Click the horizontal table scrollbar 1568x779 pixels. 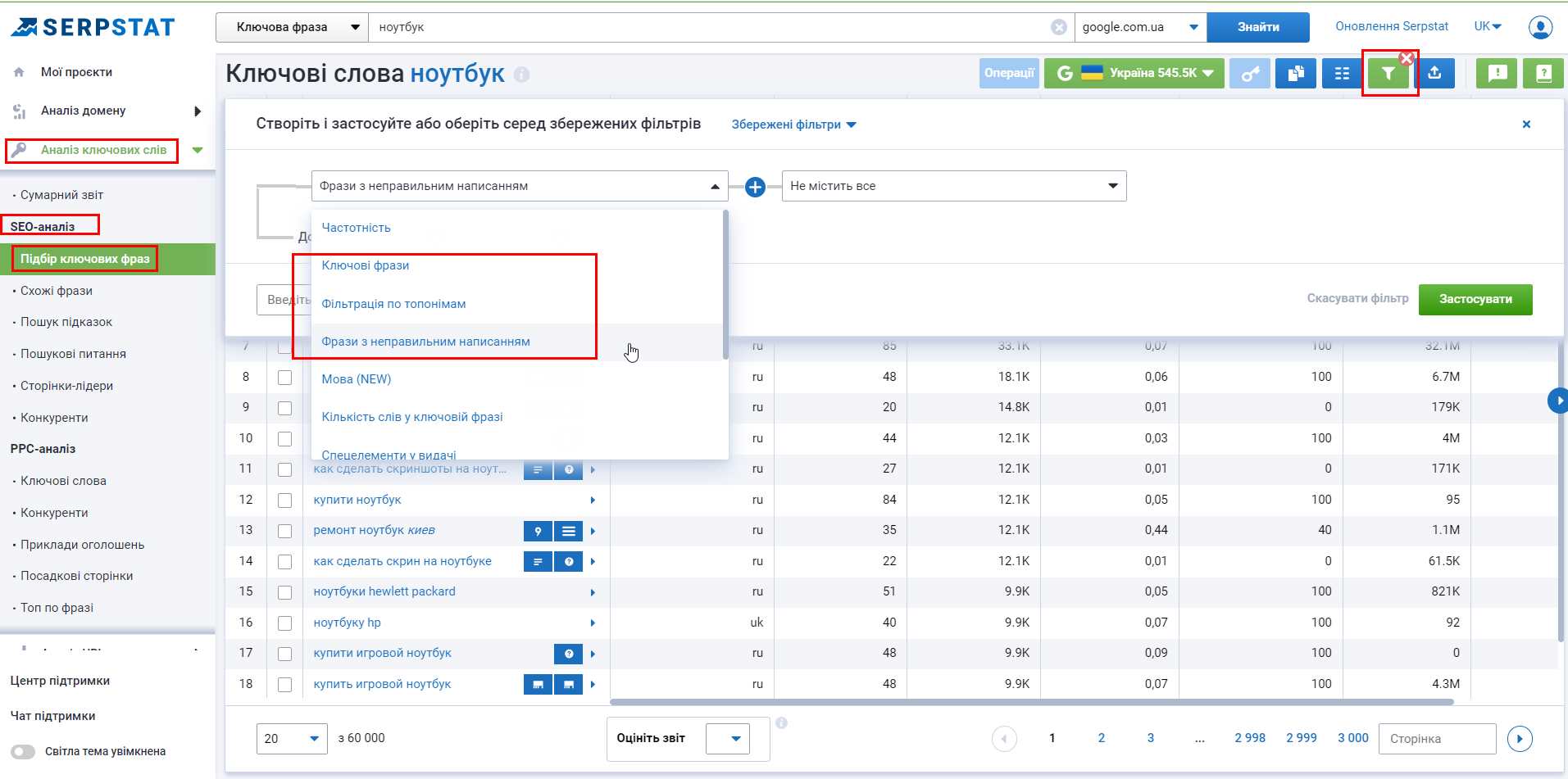(x=1031, y=702)
